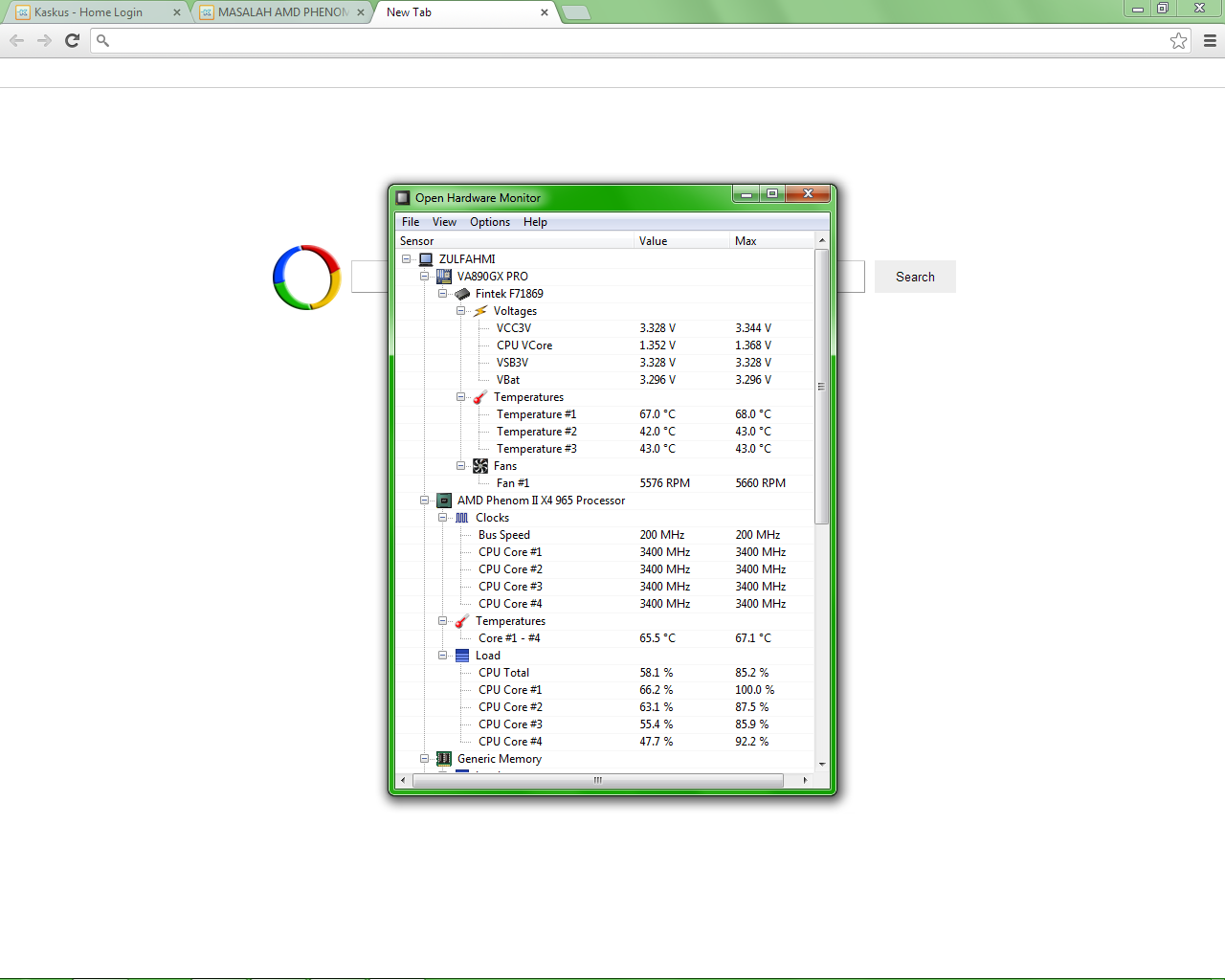Select the VCC3V voltage row
The height and width of the screenshot is (980, 1225).
605,328
